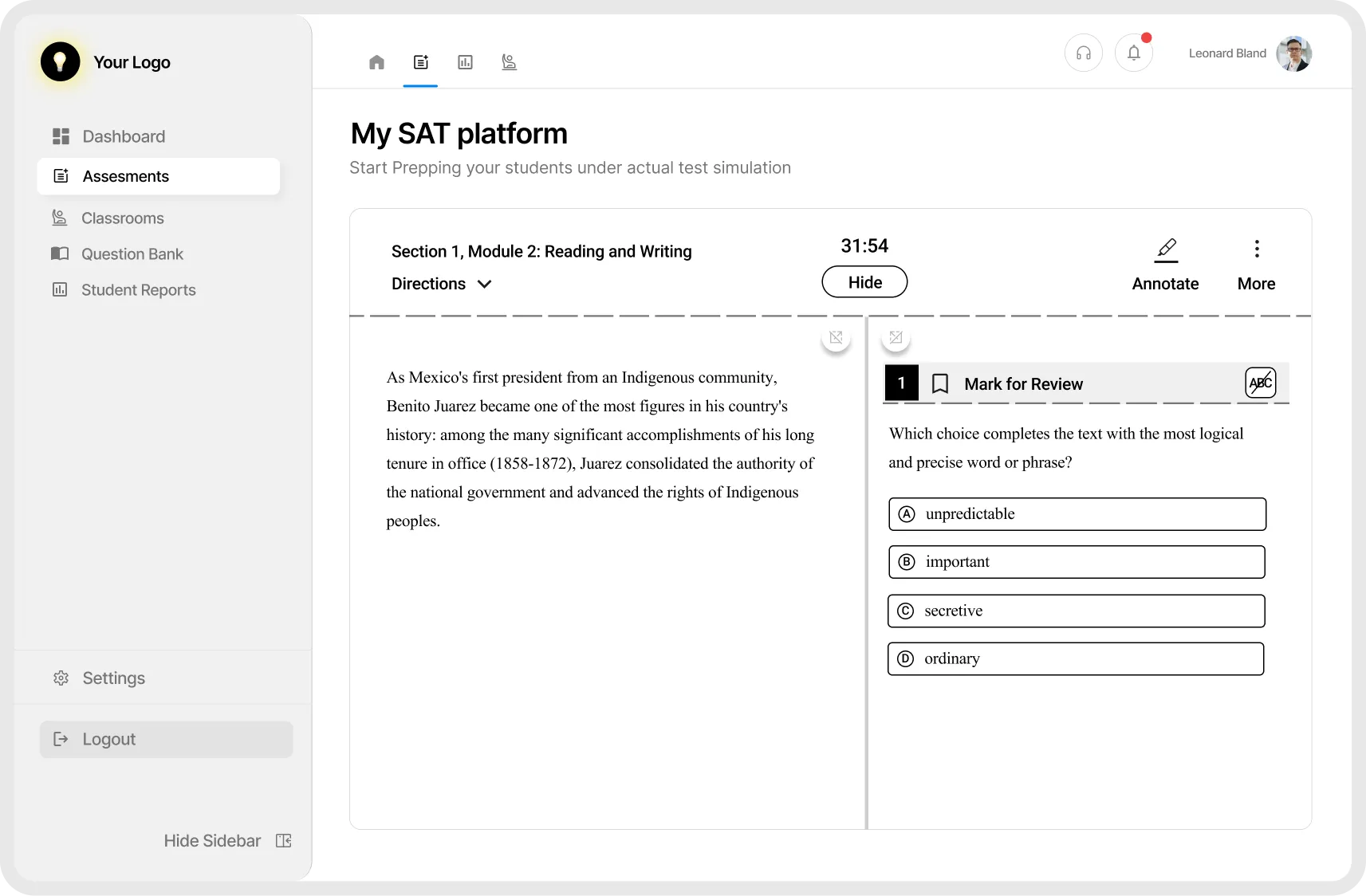Expand the Directions dropdown
1366x896 pixels.
tap(442, 284)
